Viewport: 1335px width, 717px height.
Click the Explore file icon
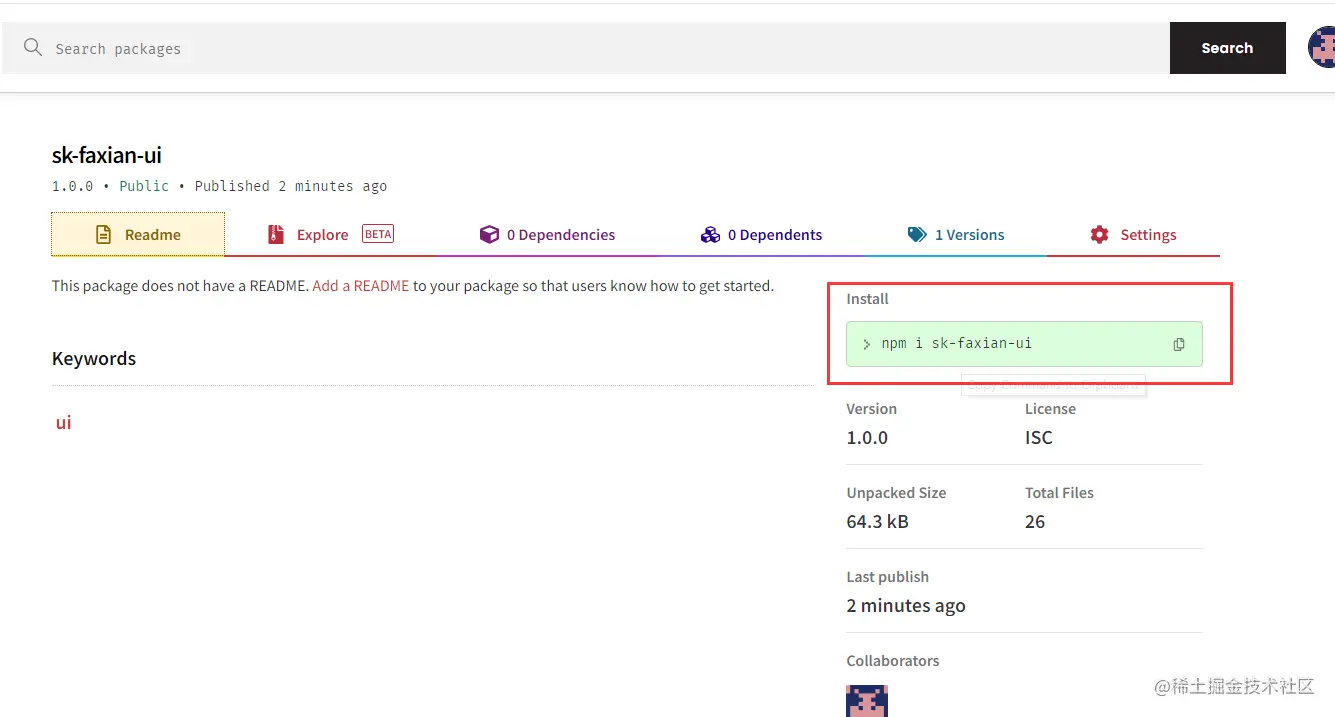click(276, 235)
